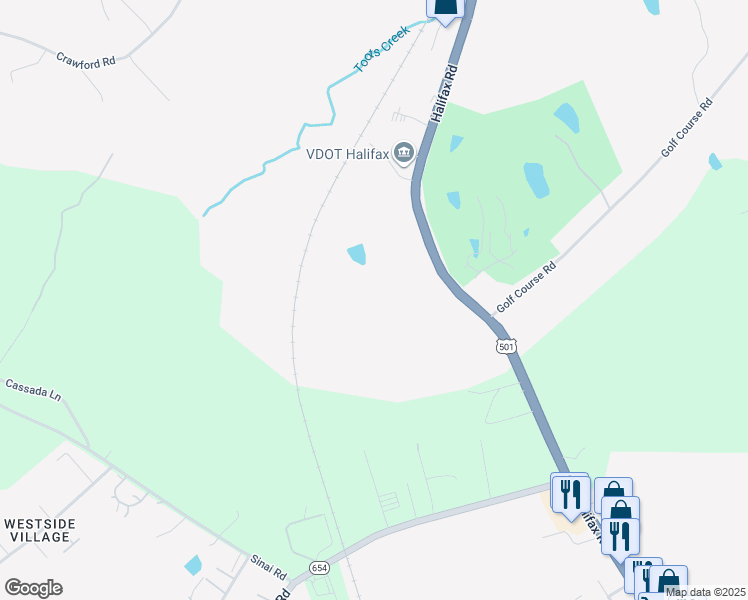
Task: Click Golf Course Rd label nearest the 501 junction
Action: point(526,287)
